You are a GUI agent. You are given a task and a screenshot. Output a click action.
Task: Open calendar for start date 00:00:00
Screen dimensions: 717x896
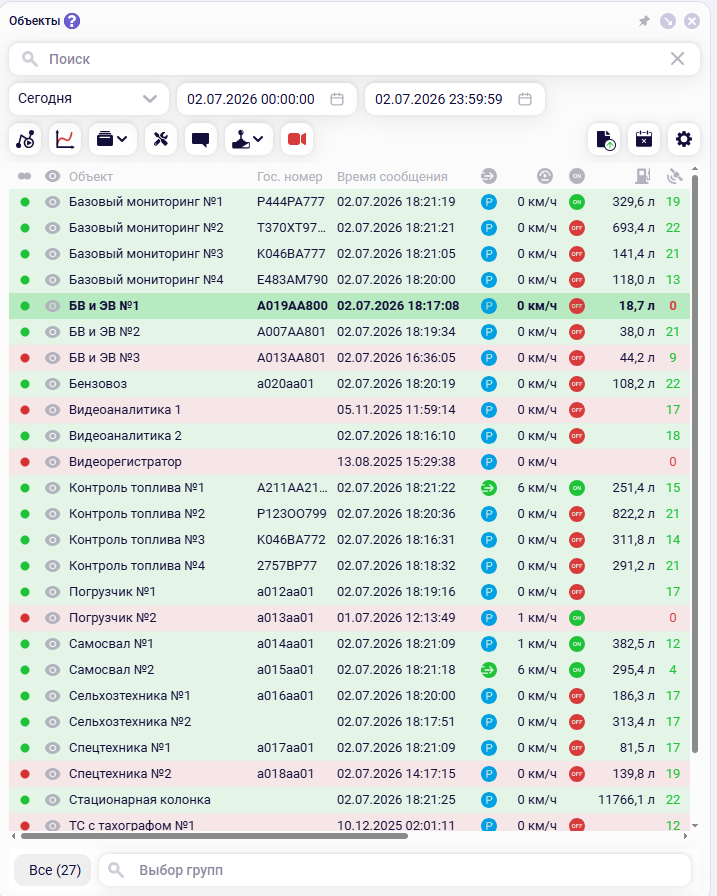coord(337,99)
